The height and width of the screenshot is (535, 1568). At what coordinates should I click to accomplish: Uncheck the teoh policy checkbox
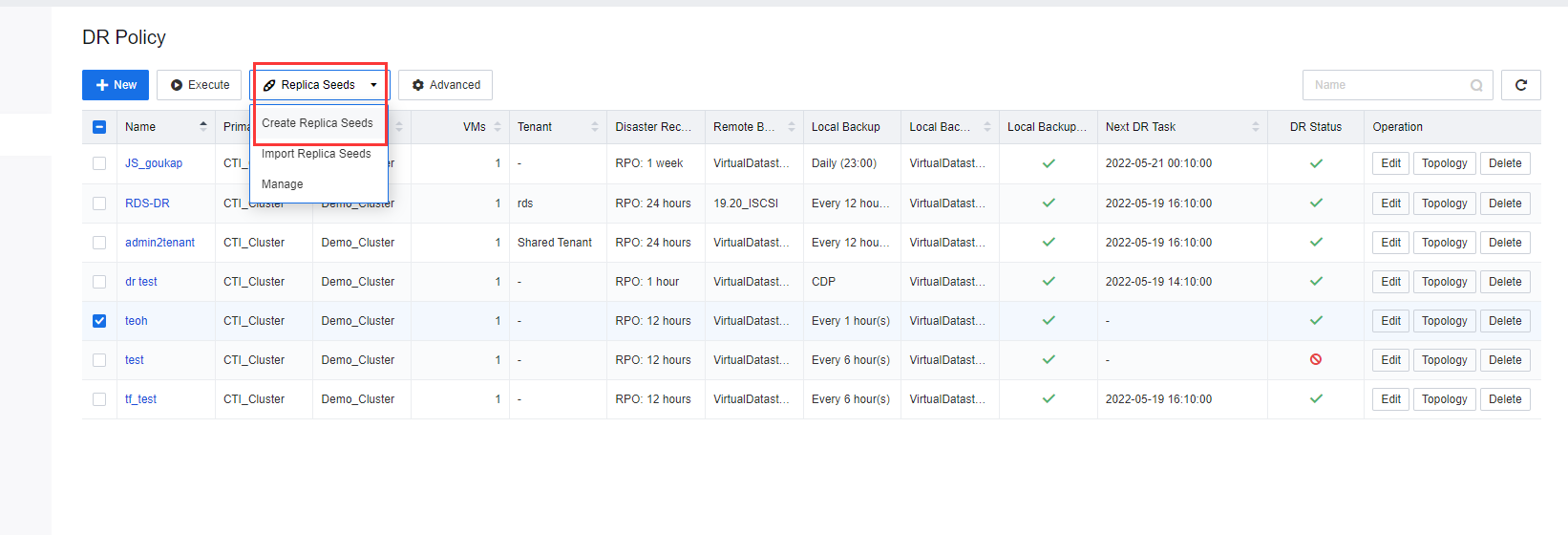click(99, 321)
